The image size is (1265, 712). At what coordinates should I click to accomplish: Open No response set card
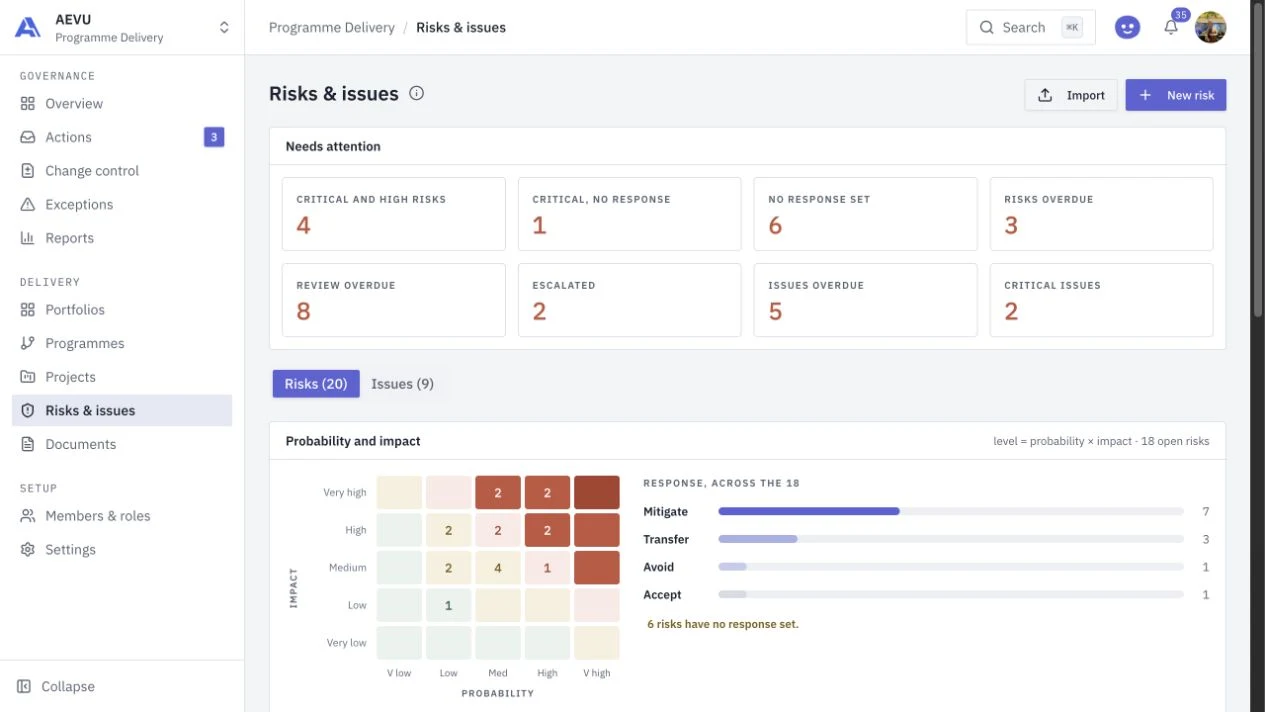866,214
